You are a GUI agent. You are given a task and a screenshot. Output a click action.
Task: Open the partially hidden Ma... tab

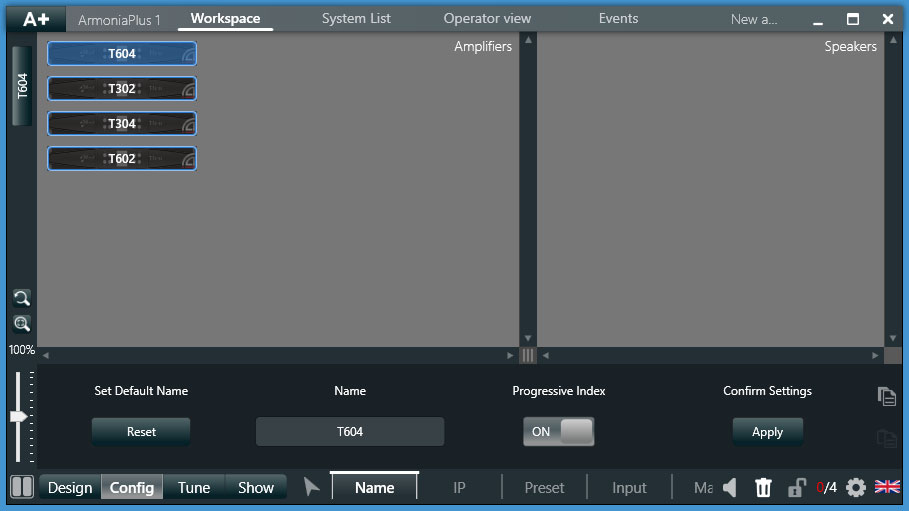pos(703,487)
